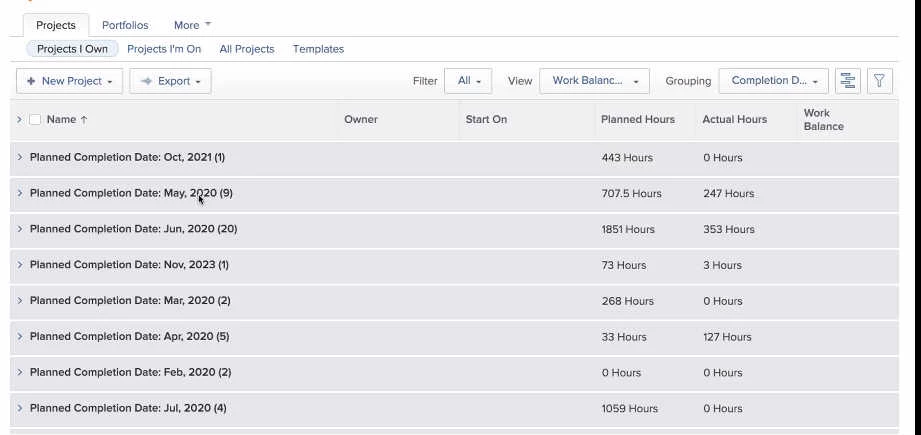Sort by the Name column header
Image resolution: width=921 pixels, height=435 pixels.
click(x=67, y=120)
